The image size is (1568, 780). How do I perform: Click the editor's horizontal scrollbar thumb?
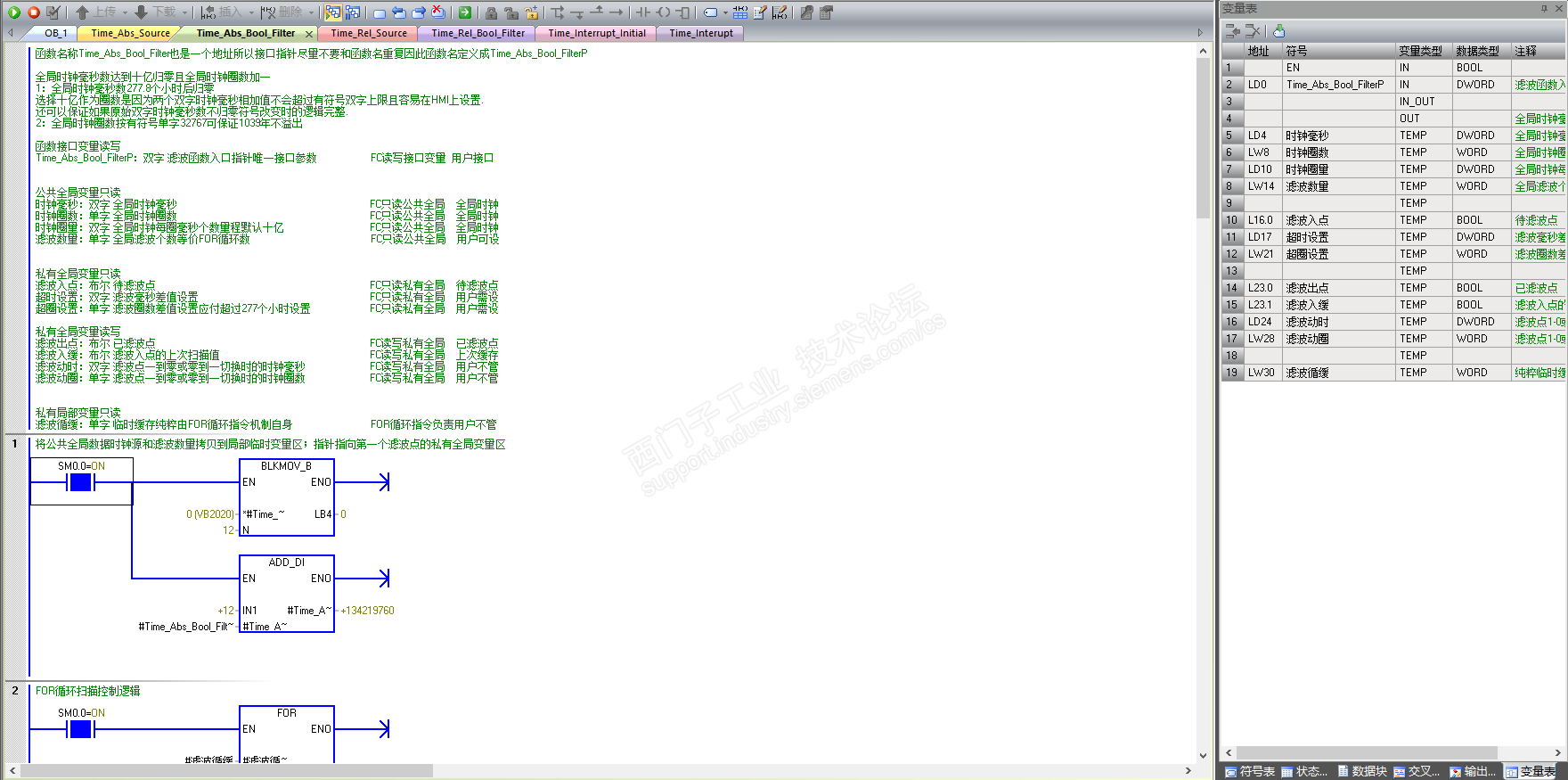[x=226, y=770]
